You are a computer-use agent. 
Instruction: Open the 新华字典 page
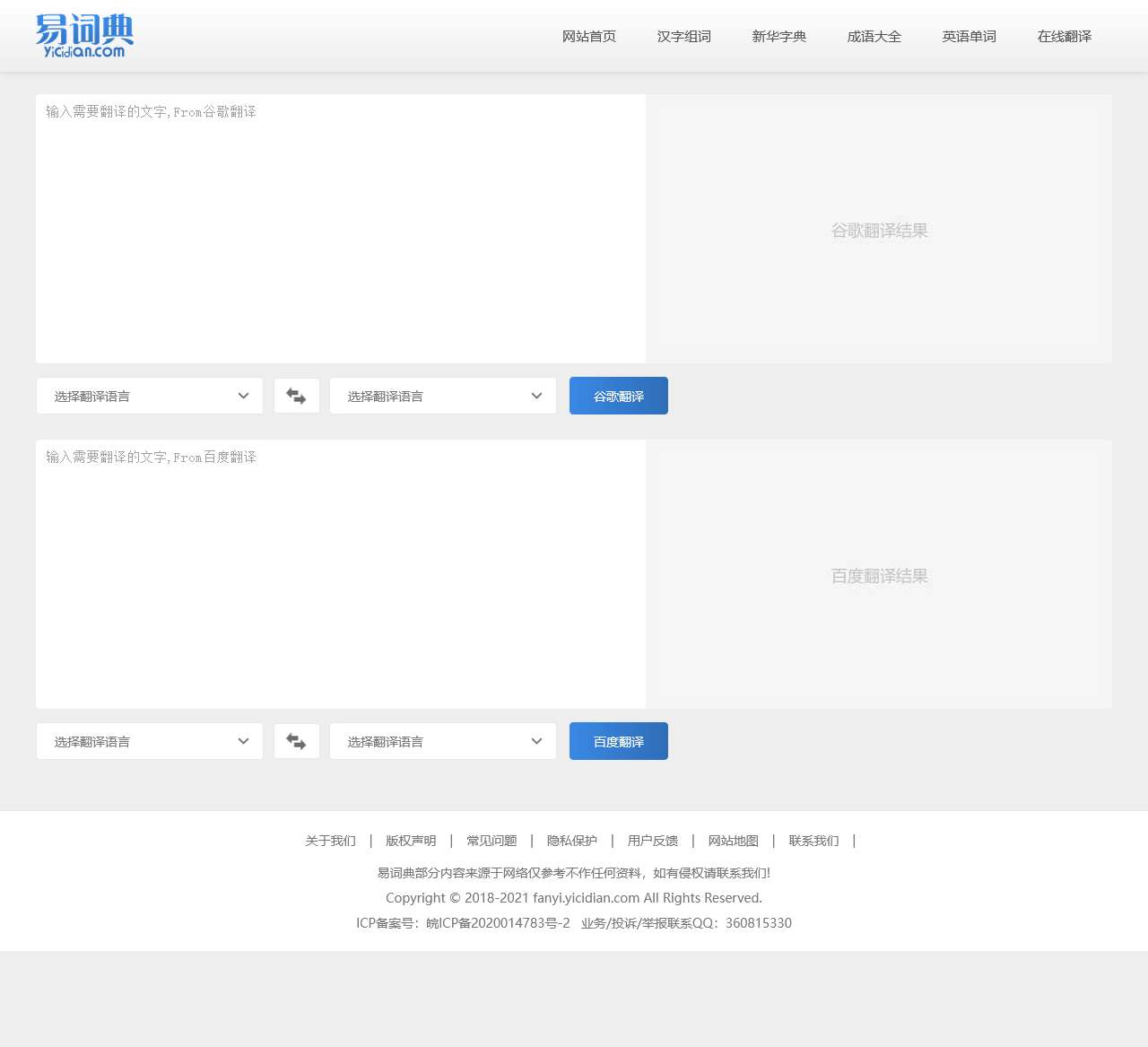click(778, 37)
